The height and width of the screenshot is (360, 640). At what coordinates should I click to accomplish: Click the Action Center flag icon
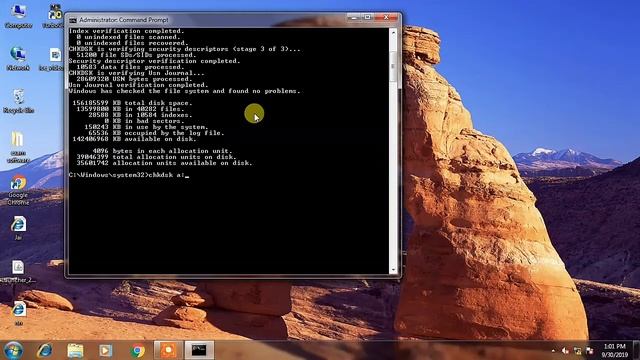click(x=589, y=351)
